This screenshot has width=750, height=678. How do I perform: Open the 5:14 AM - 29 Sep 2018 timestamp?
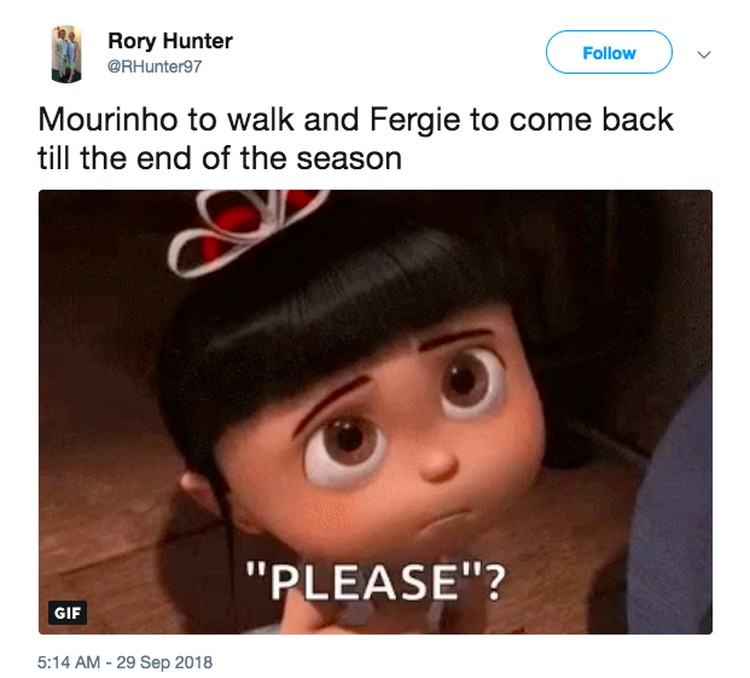click(x=125, y=662)
